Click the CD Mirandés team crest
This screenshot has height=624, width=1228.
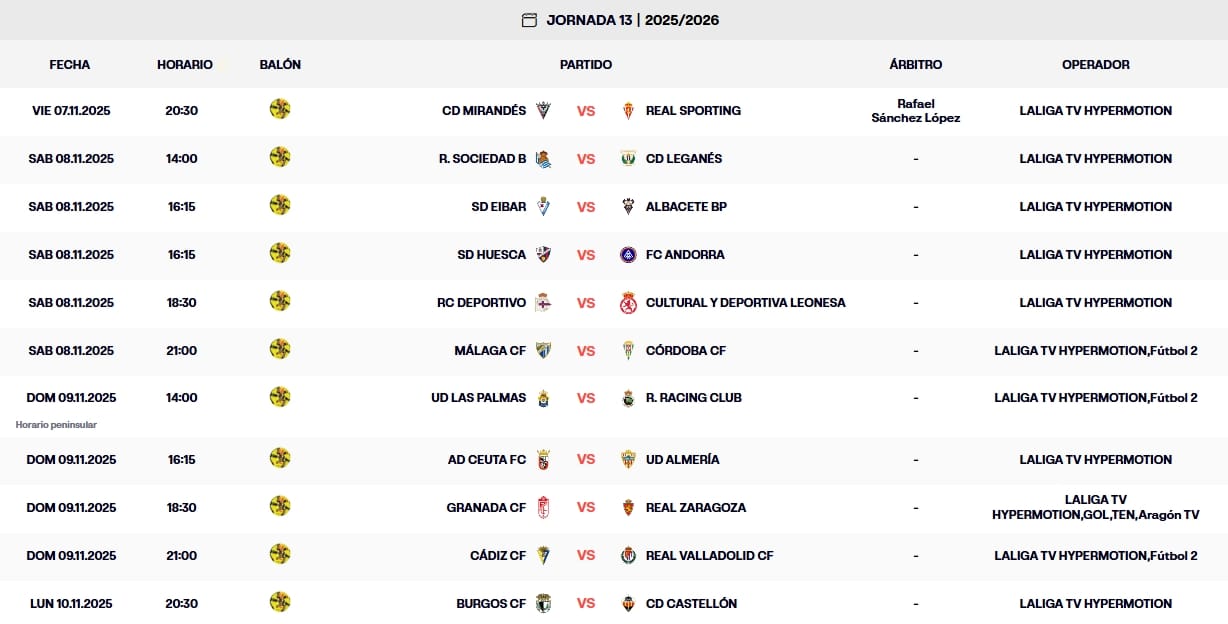[x=543, y=111]
